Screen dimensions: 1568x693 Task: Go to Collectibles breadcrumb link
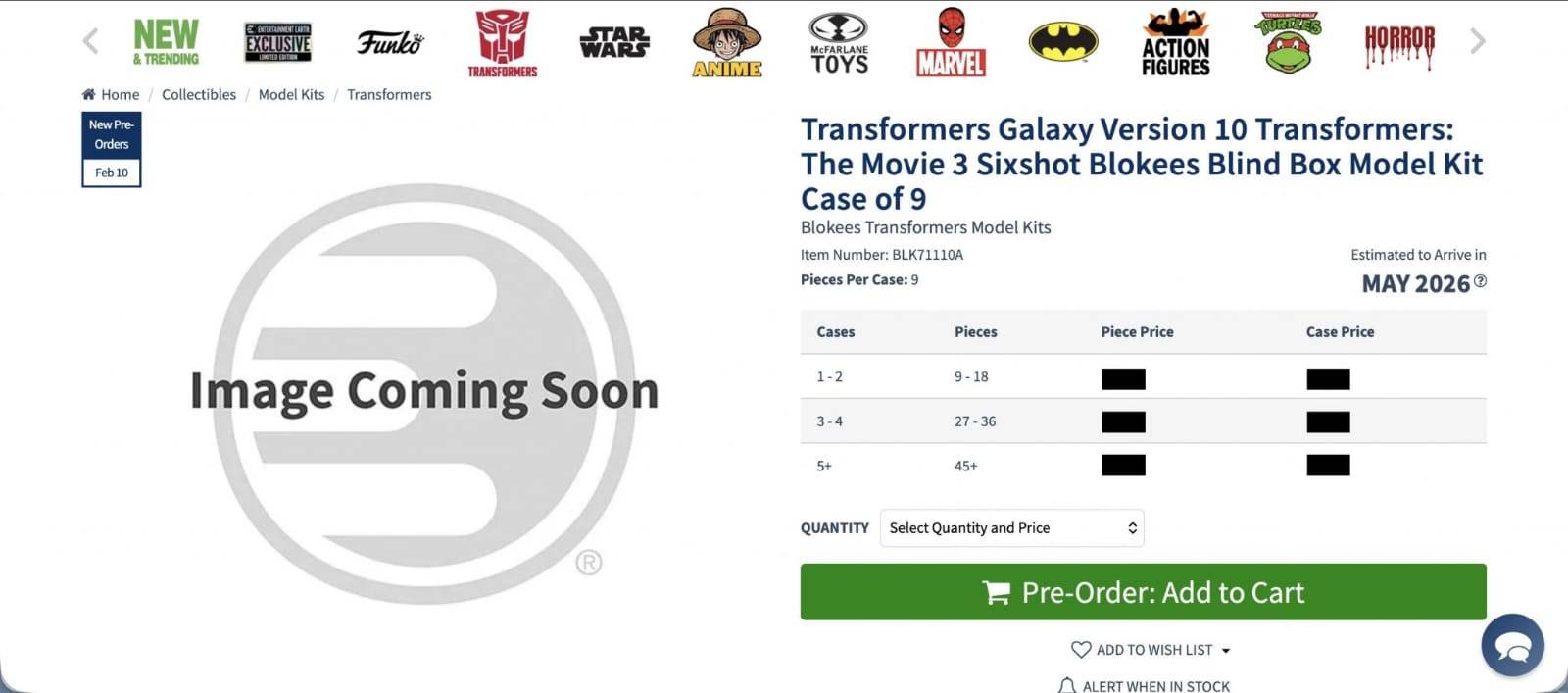(x=199, y=94)
